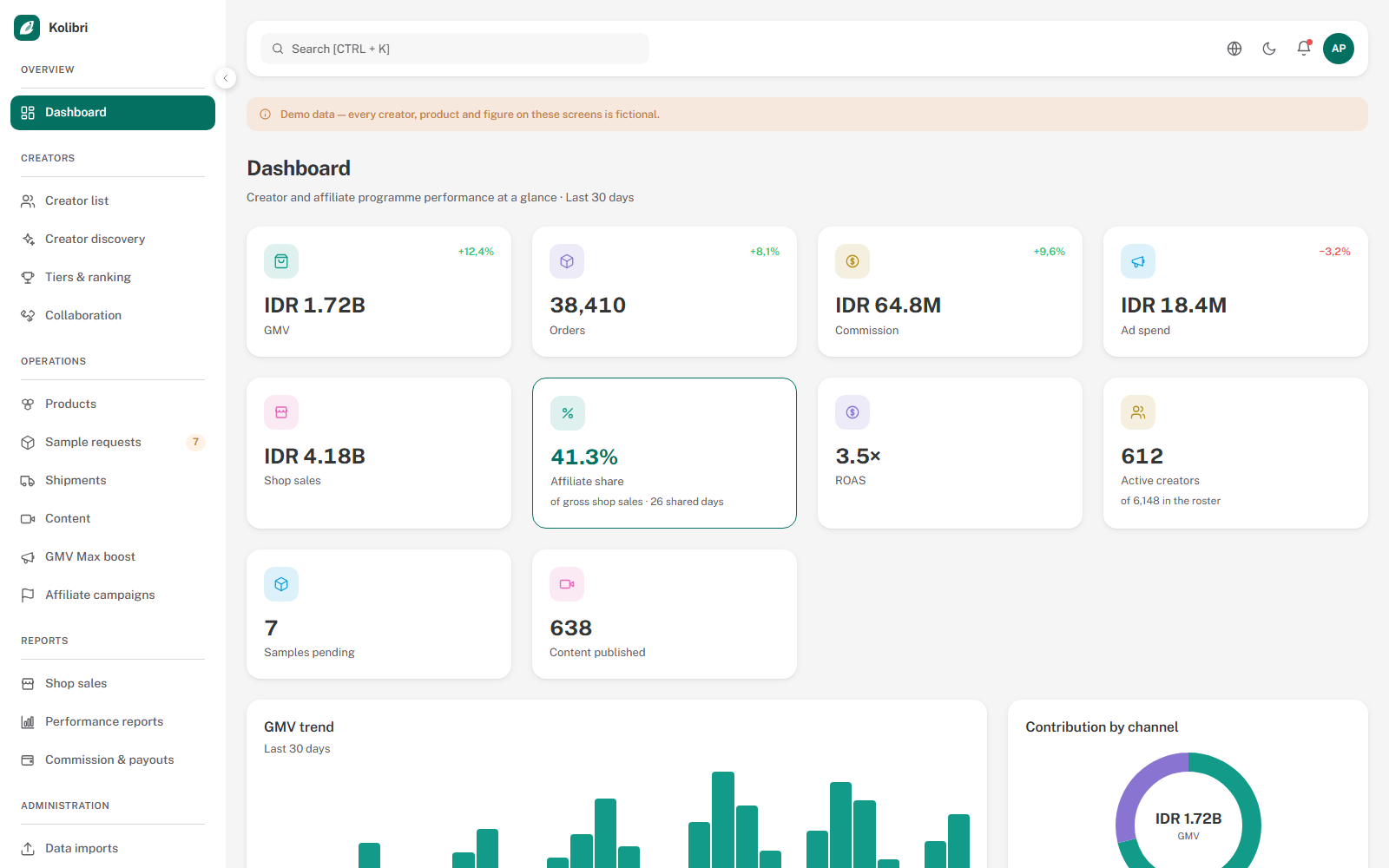Select Dashboard in the sidebar

point(113,113)
